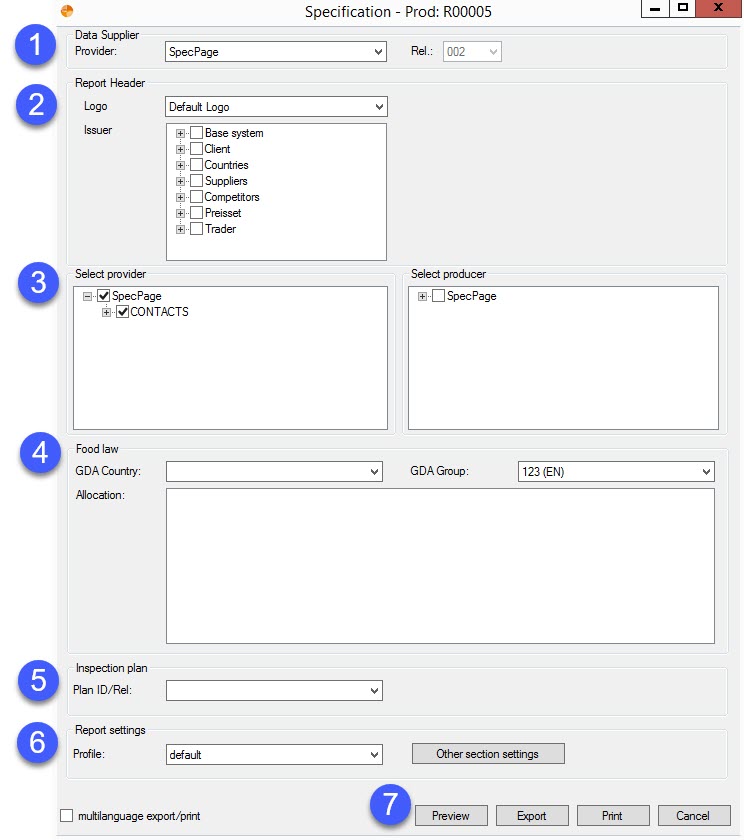Click inside the Allocation text area

[x=440, y=566]
